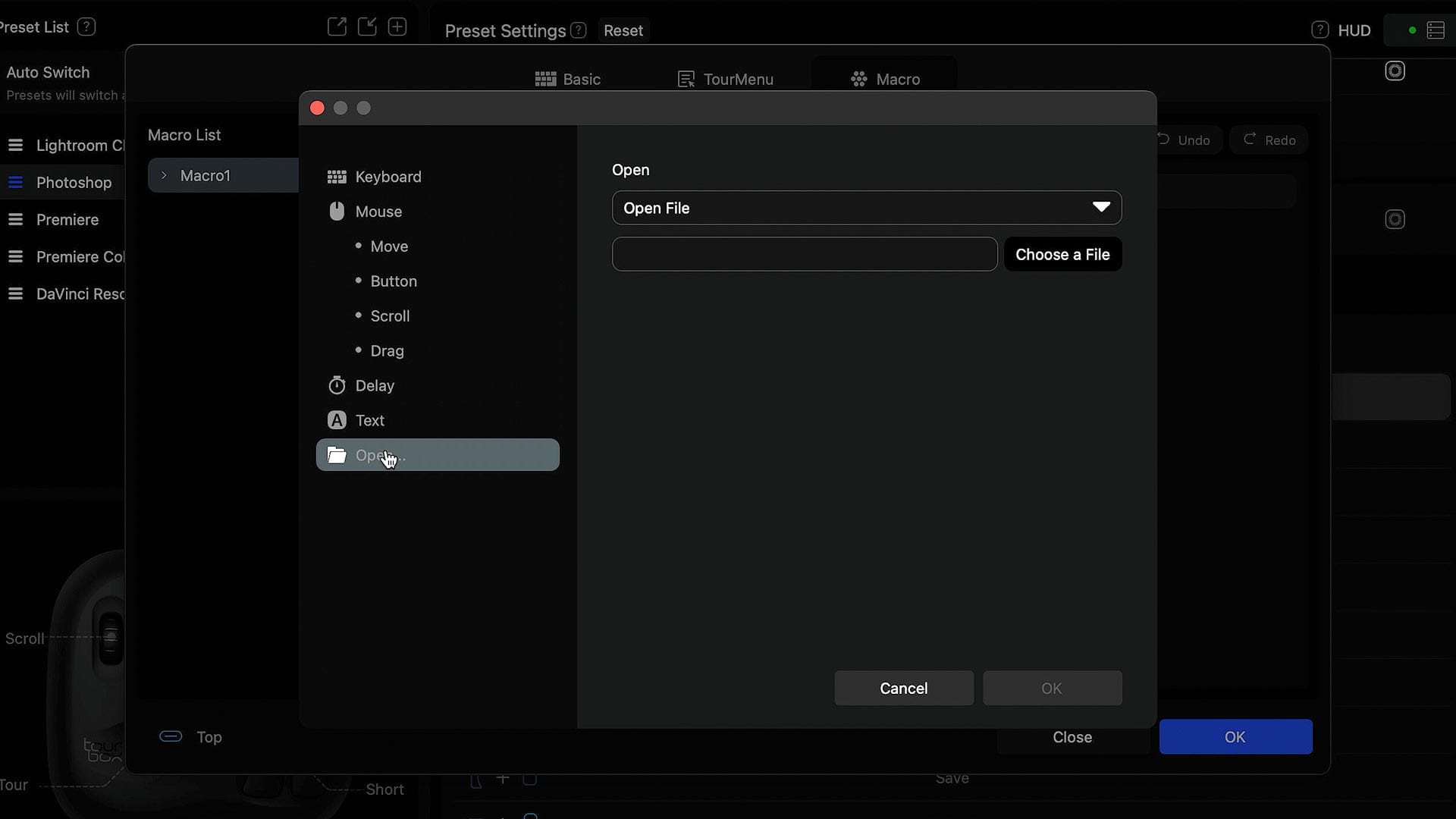Add a new preset with the plus icon

pos(397,26)
